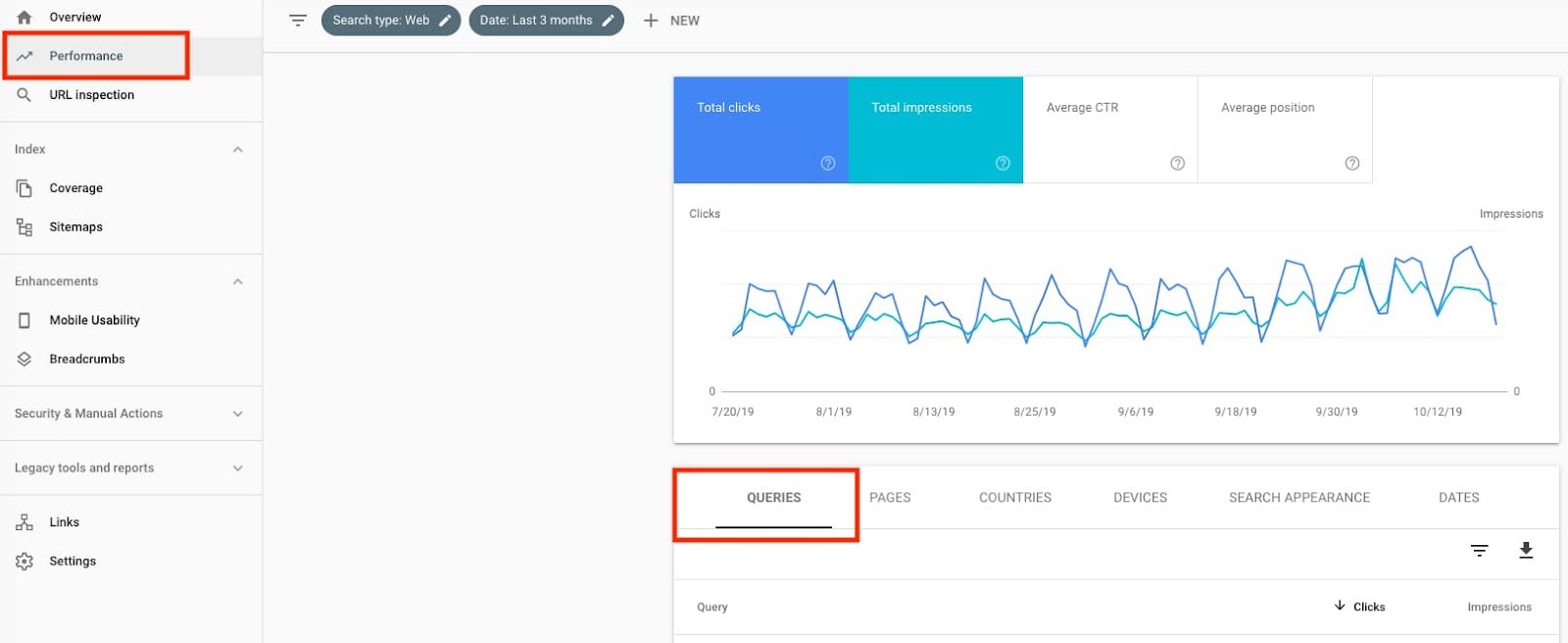Open Settings in the sidebar

click(x=73, y=562)
